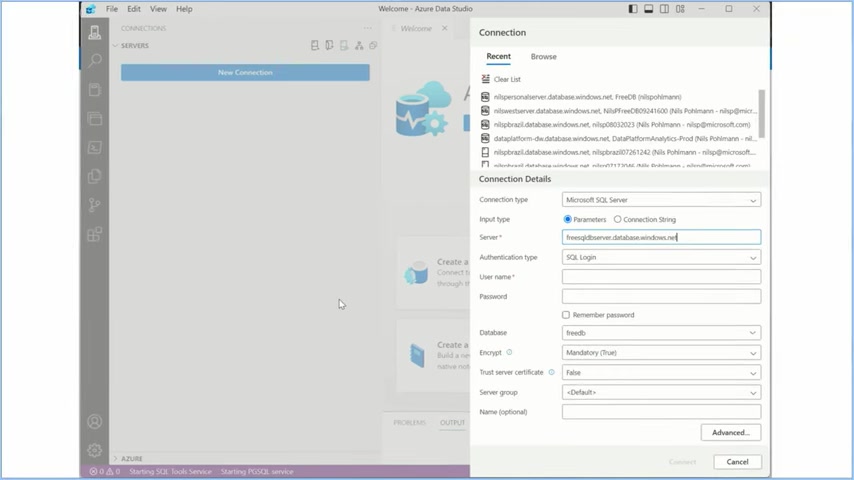Viewport: 854px width, 480px height.
Task: Open the Accounts icon in activity bar
Action: pos(95,422)
